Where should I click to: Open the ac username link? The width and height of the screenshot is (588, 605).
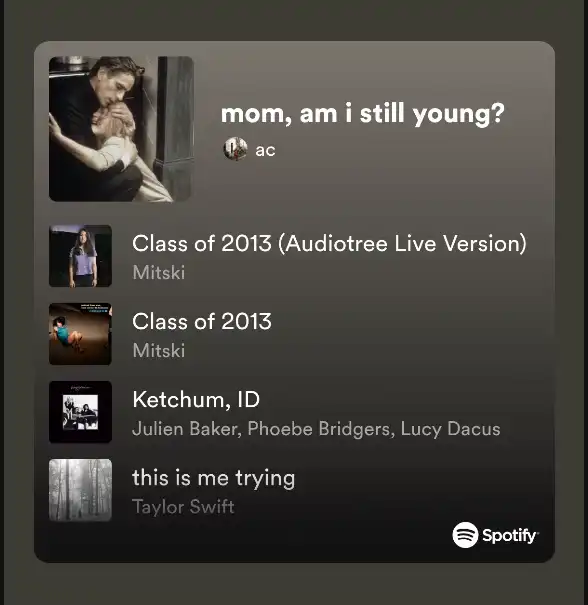coord(265,150)
